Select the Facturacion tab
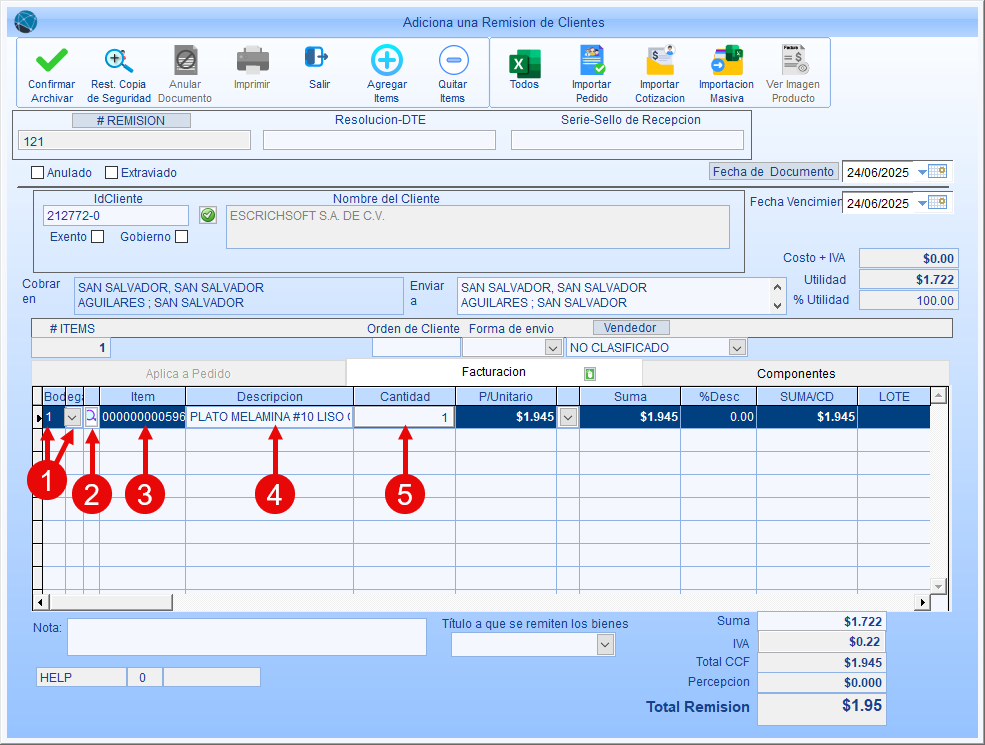 [x=493, y=373]
